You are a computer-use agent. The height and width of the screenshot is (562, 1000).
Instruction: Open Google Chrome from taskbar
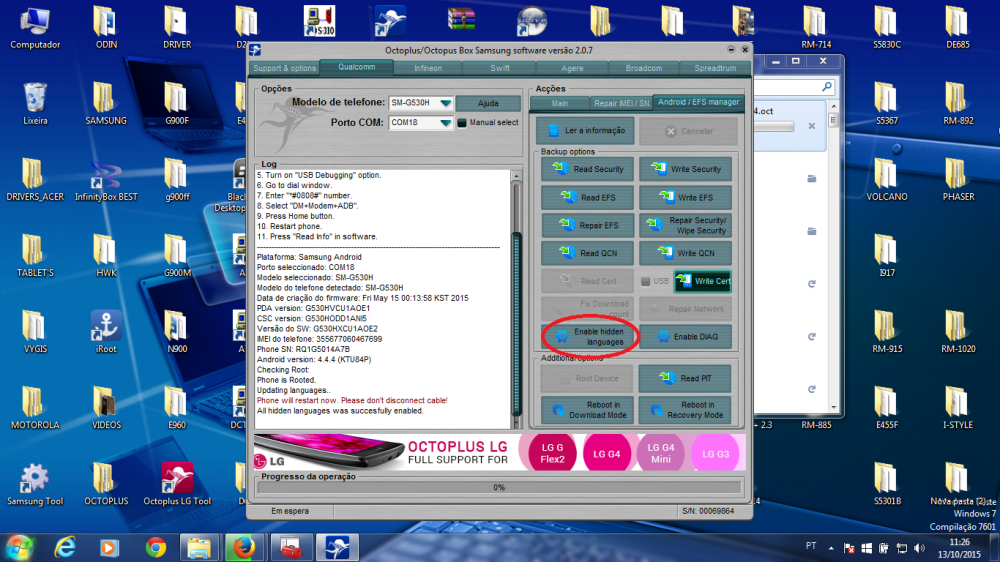pos(155,548)
